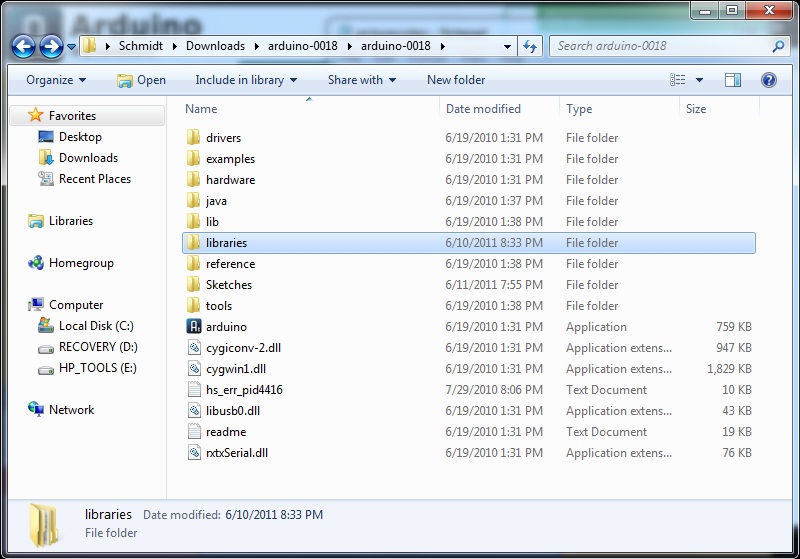Viewport: 800px width, 559px height.
Task: Click the arduino application icon
Action: point(194,326)
